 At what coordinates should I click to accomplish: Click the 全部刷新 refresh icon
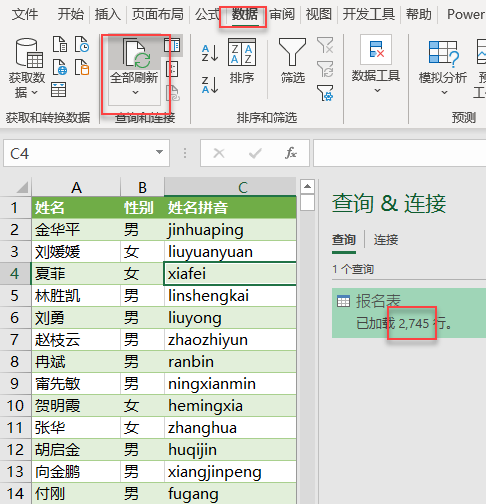point(137,53)
